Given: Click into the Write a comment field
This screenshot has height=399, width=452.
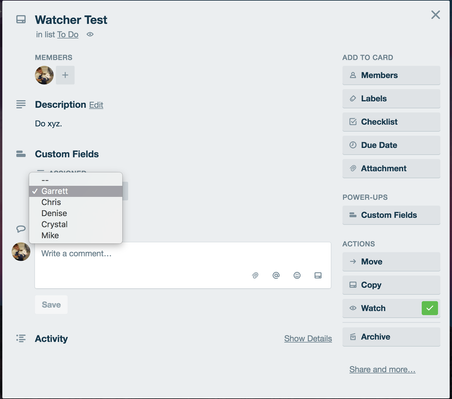Looking at the screenshot, I should click(x=183, y=265).
